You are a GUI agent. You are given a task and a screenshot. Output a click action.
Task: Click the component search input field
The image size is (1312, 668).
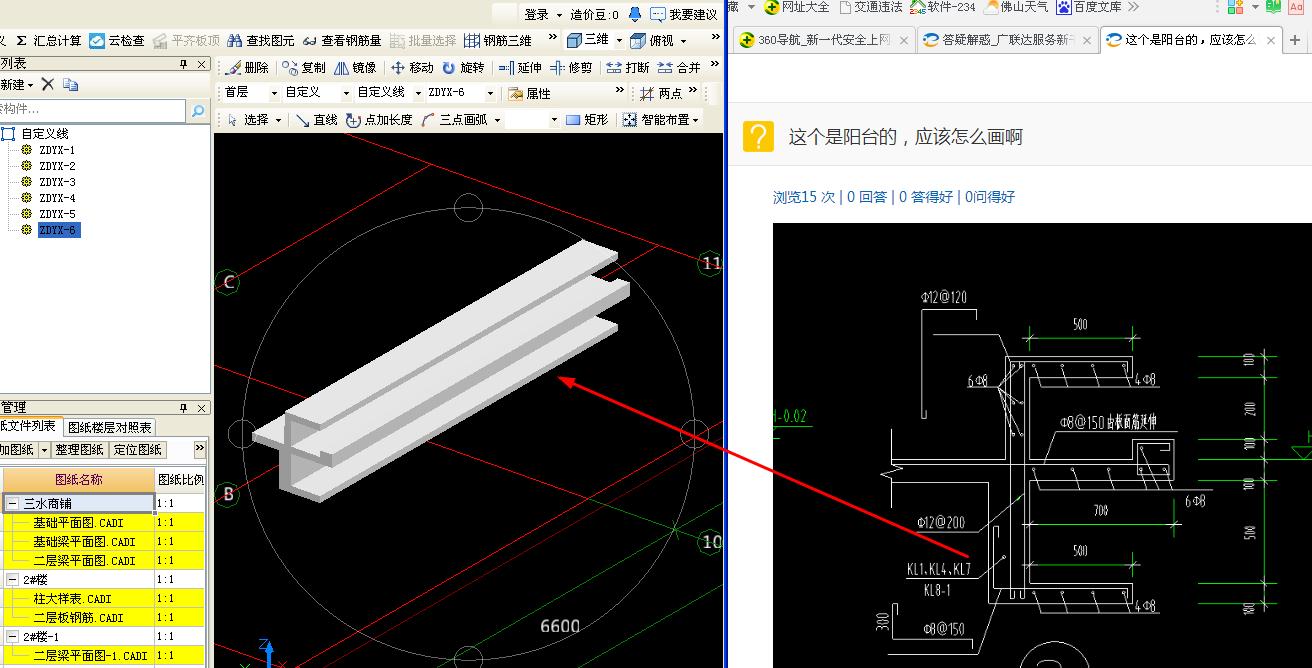92,109
